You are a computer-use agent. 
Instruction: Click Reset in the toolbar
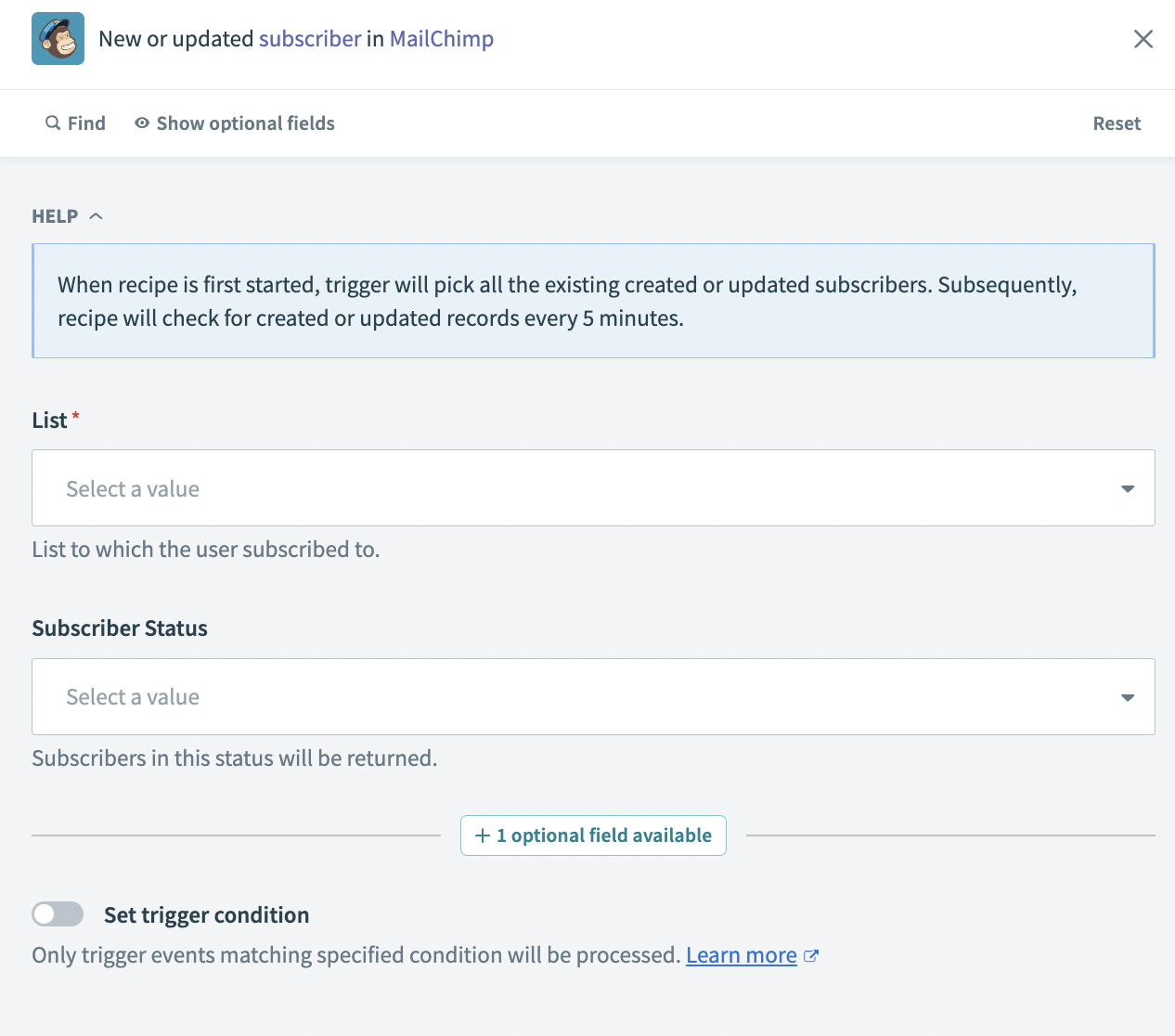click(x=1116, y=123)
